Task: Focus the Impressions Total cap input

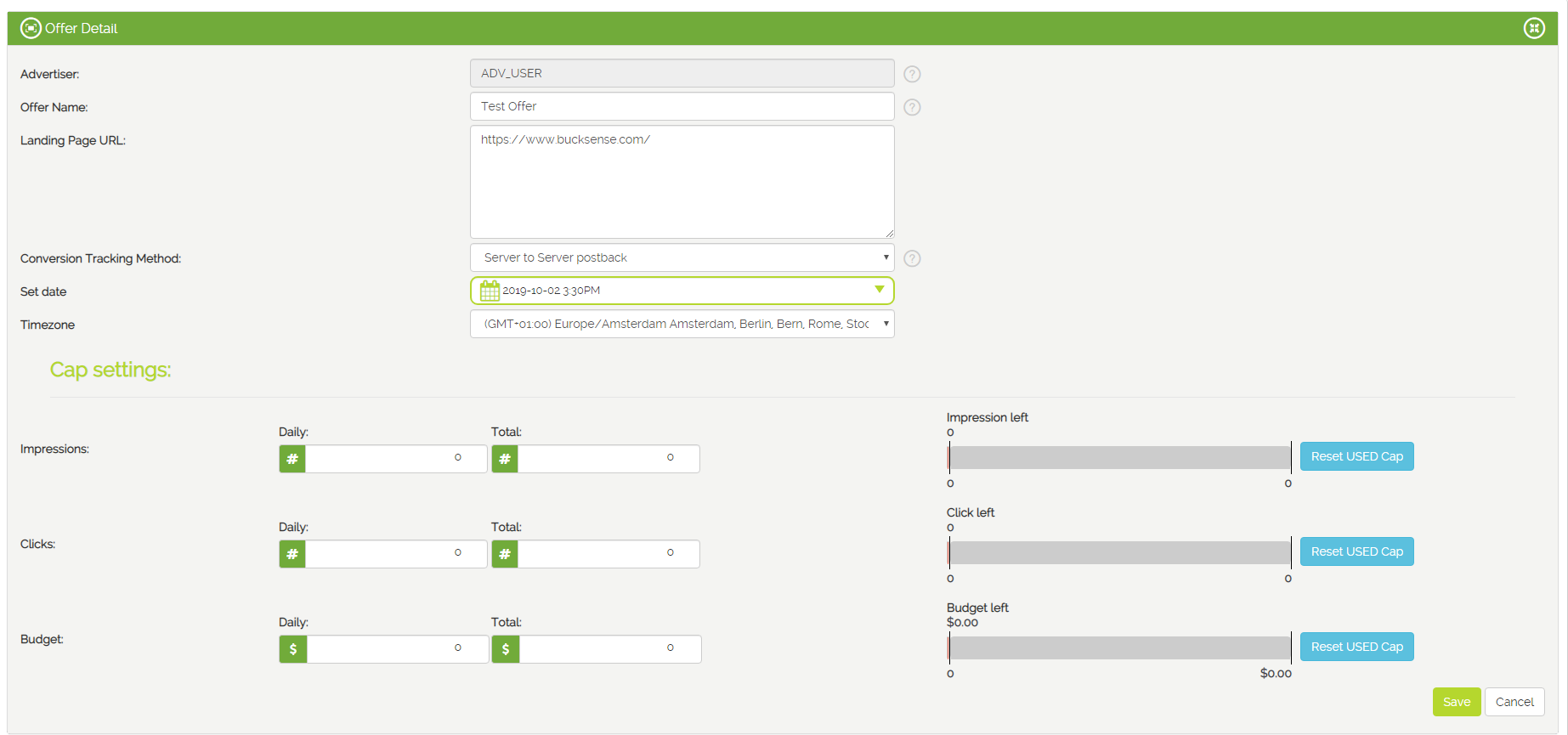Action: pos(609,459)
